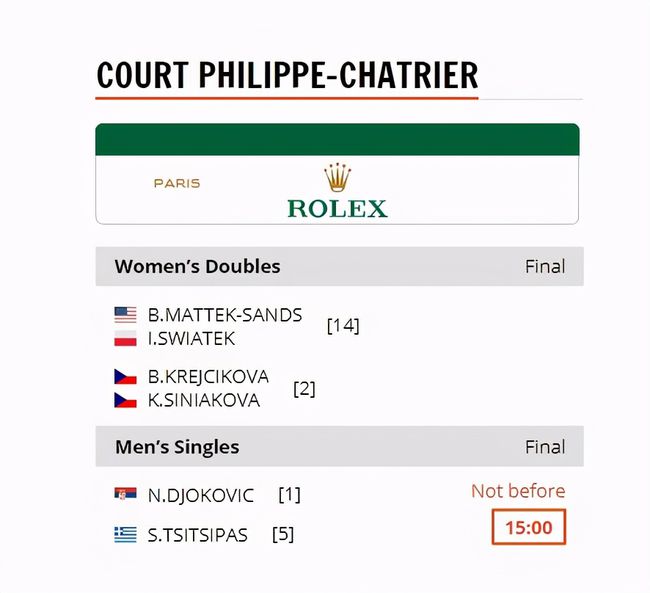Click the Czech flag beside K.SINIAKOVA

pyautogui.click(x=125, y=400)
